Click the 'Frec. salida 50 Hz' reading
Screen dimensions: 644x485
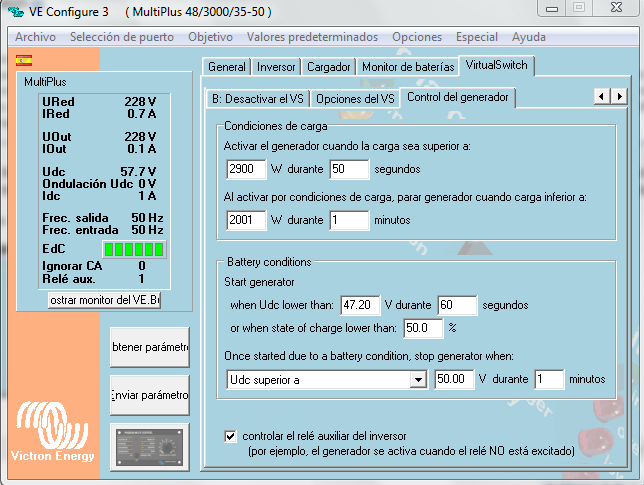(x=103, y=218)
